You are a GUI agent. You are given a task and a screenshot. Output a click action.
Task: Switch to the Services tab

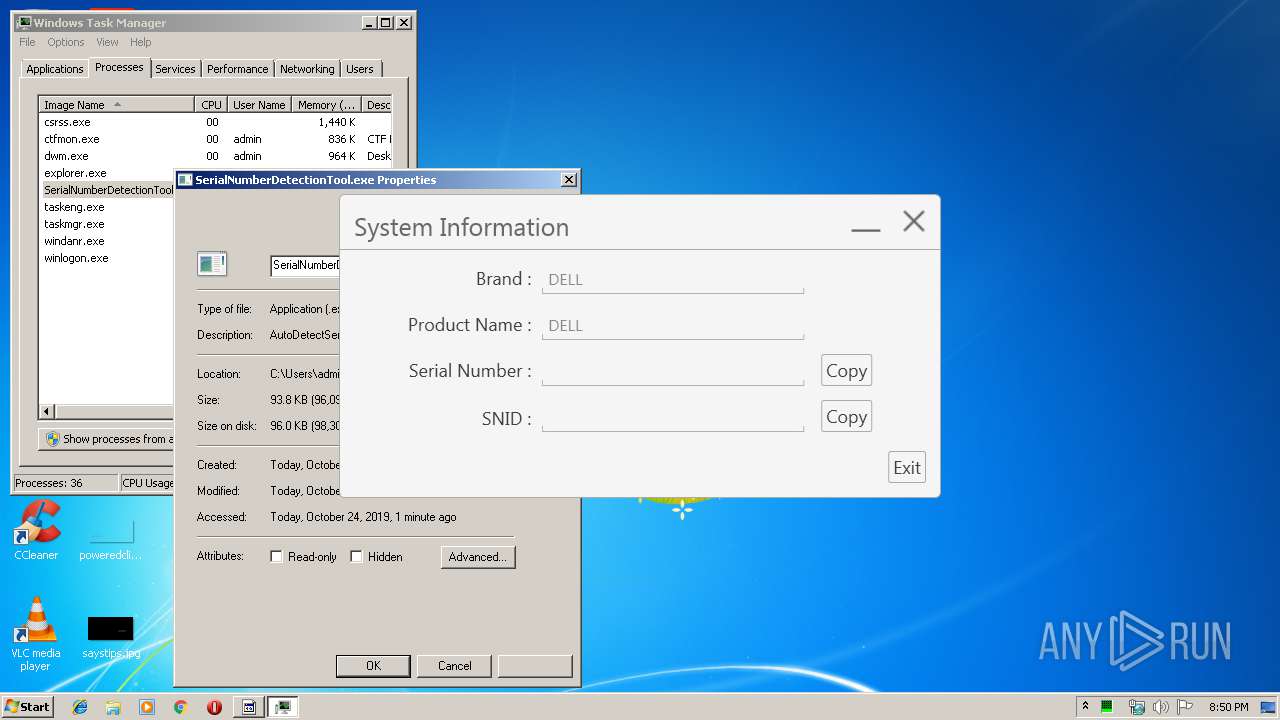[x=175, y=69]
